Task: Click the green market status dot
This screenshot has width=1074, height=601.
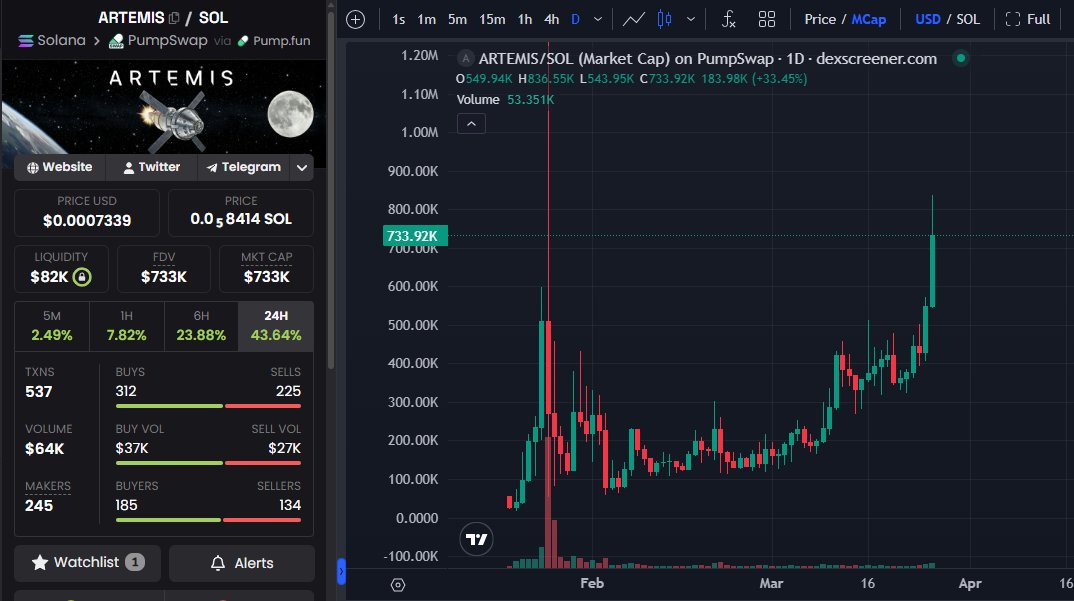Action: pos(961,58)
